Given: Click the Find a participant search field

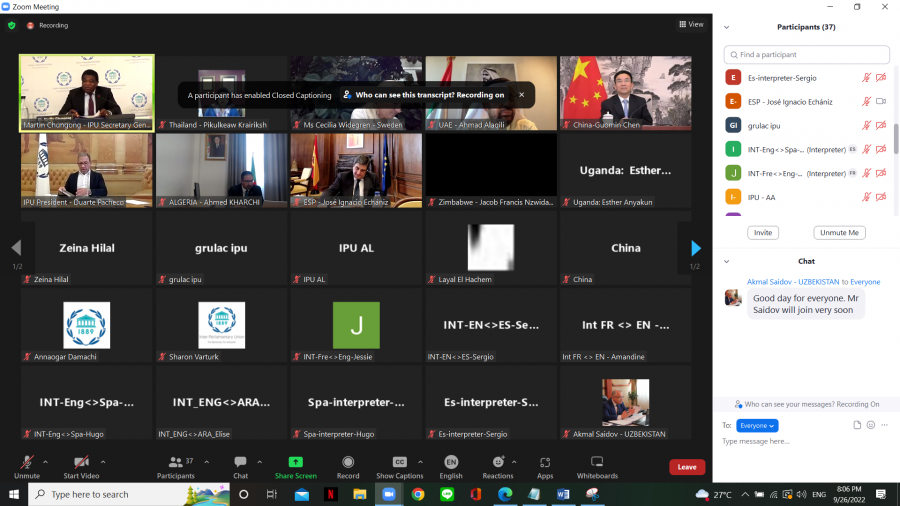Looking at the screenshot, I should point(807,54).
